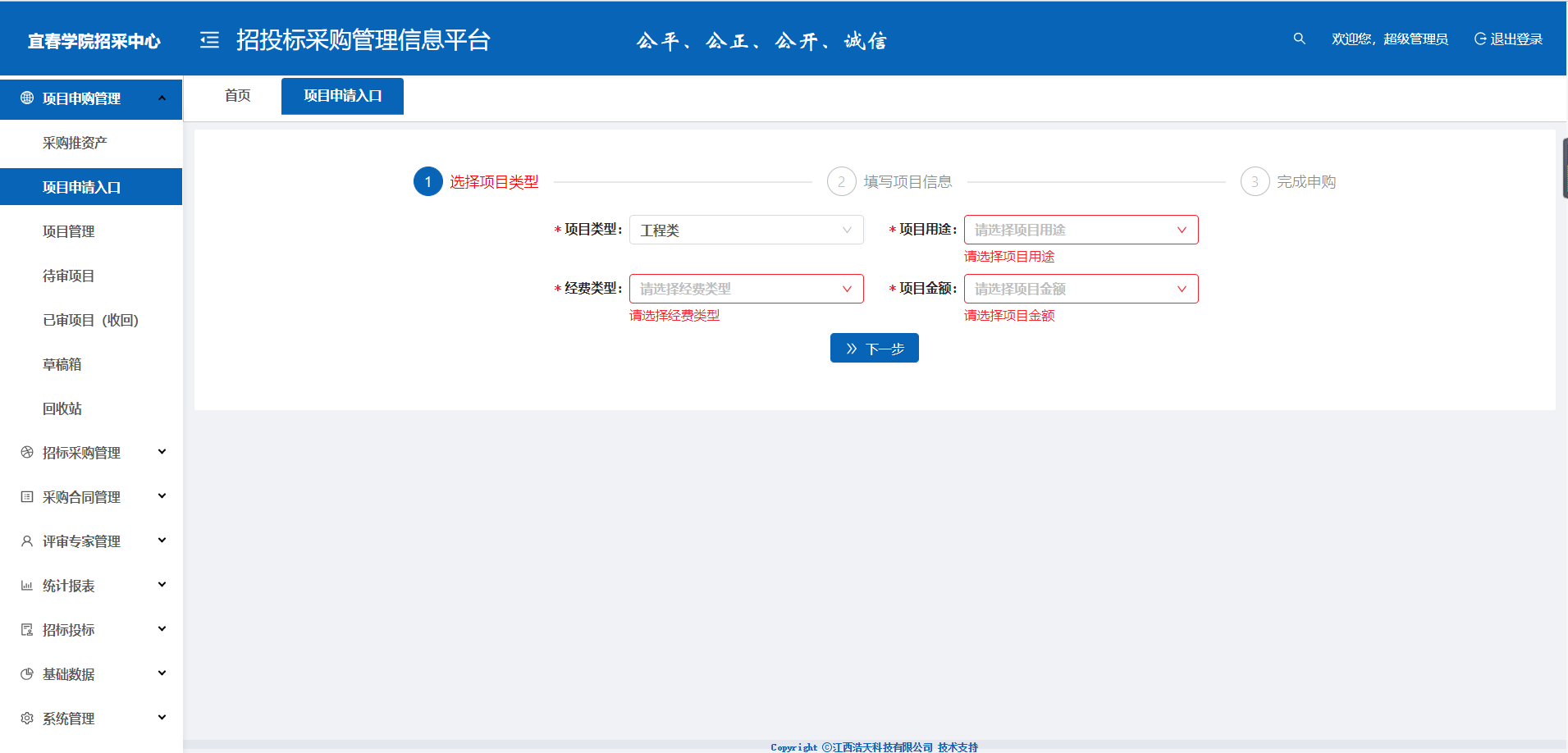Click the 系统管理 gear icon
Screen dimensions: 1568x753
click(x=27, y=719)
